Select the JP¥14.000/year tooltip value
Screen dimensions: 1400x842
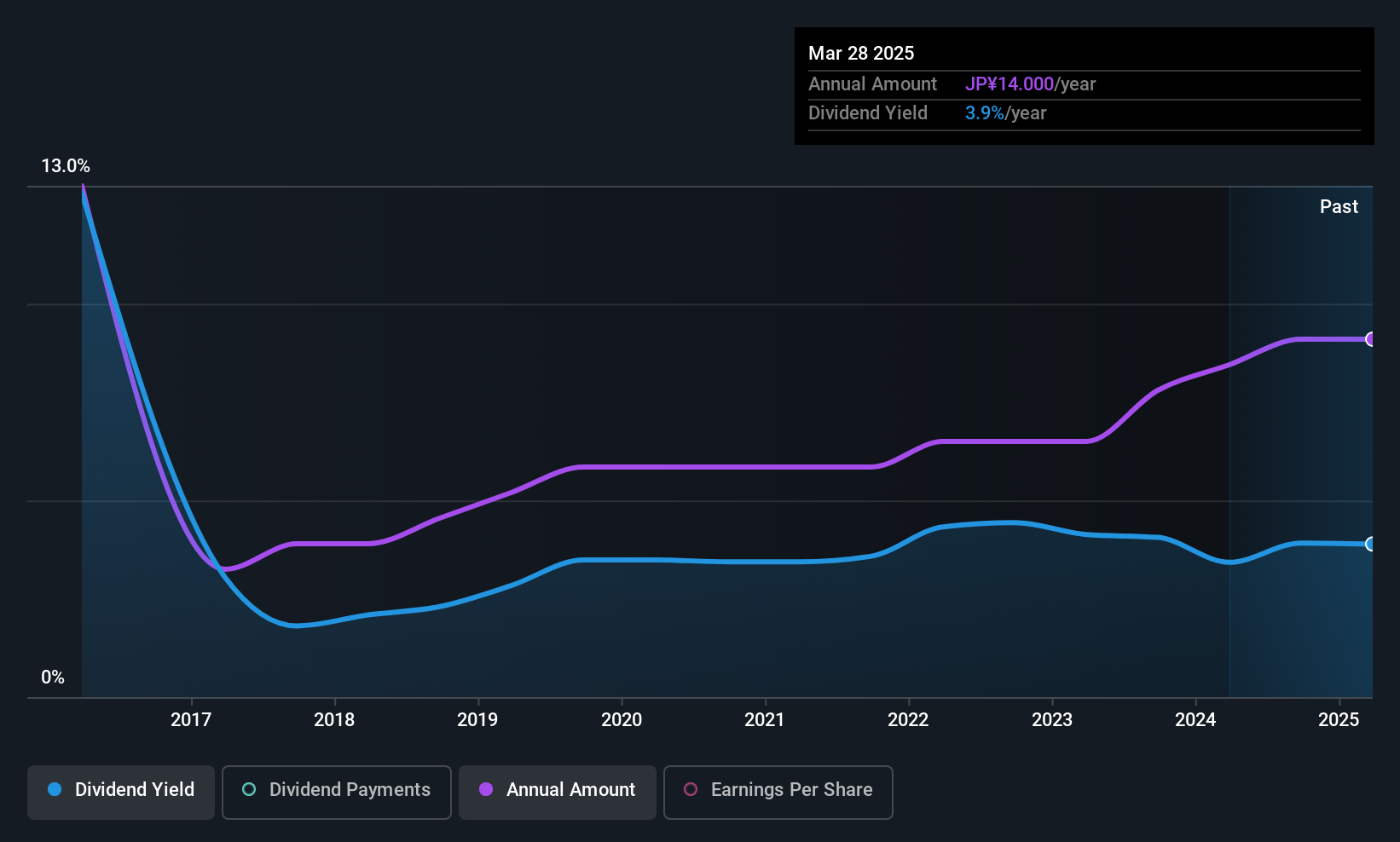coord(1030,84)
